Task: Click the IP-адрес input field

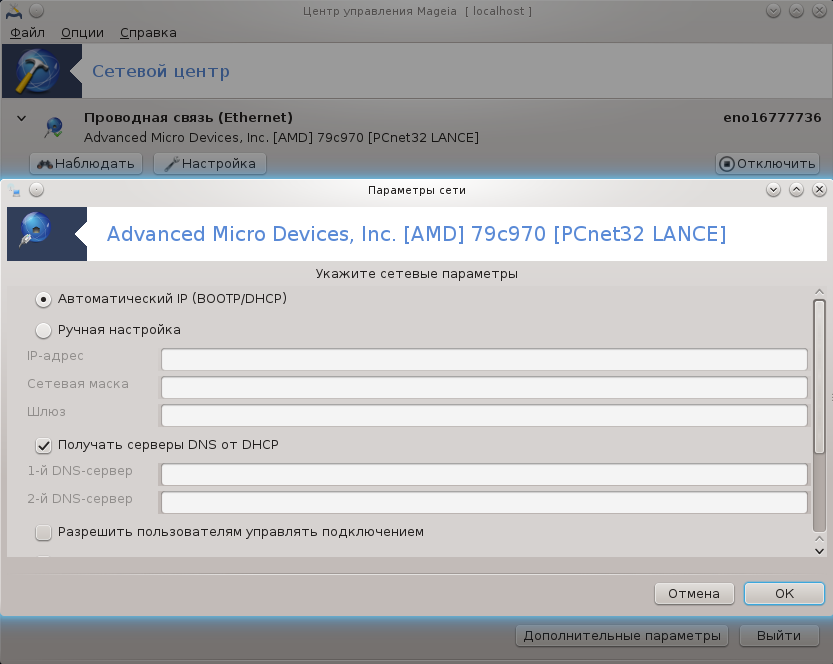Action: tap(484, 360)
